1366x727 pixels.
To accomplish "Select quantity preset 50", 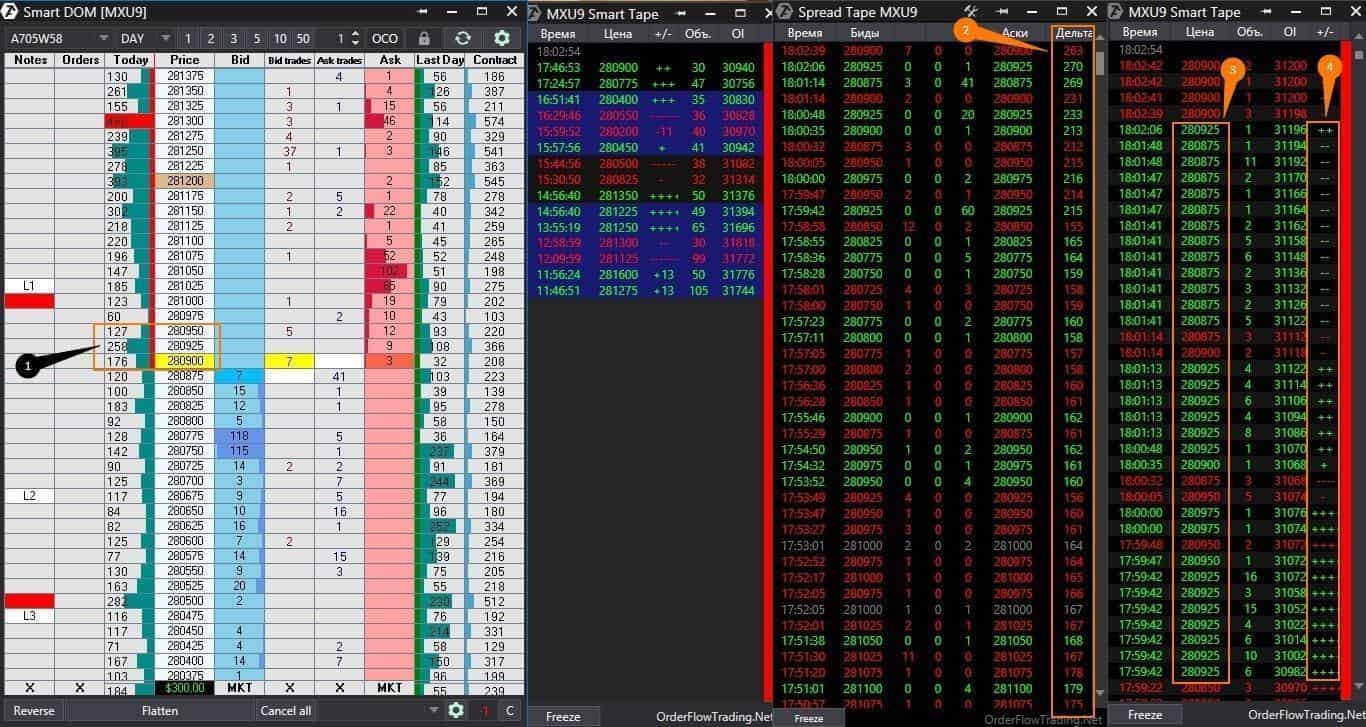I will coord(302,38).
